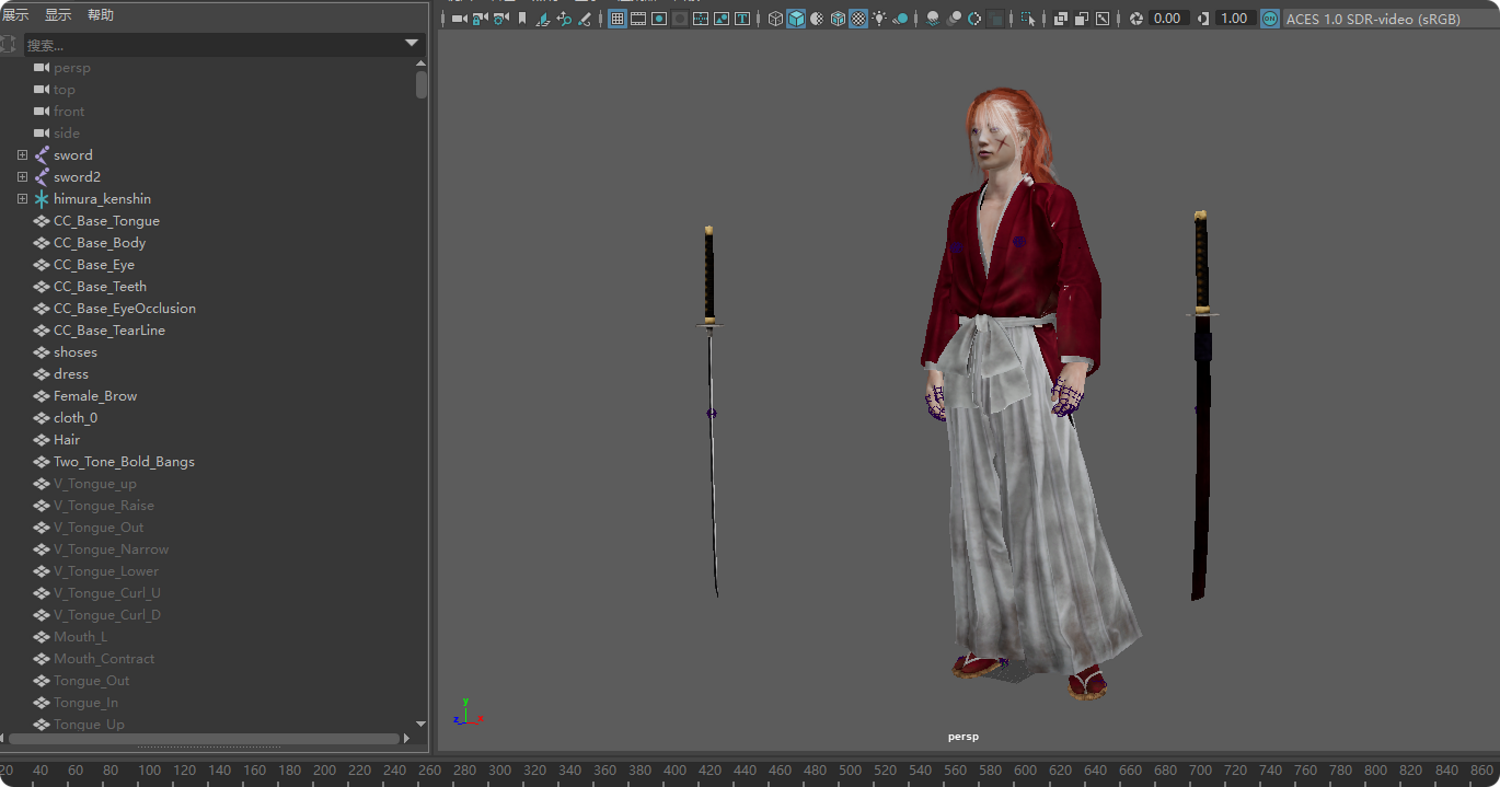
Task: Click the outliner scroll down arrow
Action: [x=421, y=723]
